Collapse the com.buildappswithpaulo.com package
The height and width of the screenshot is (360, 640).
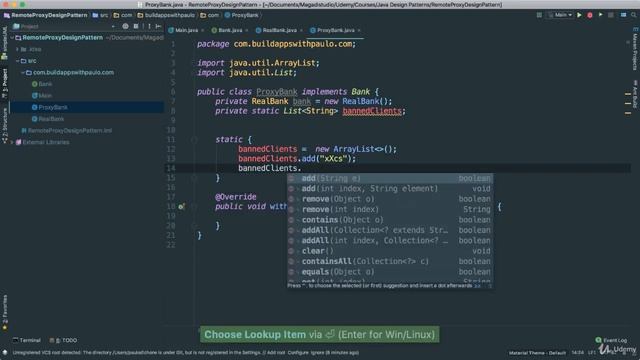pos(23,72)
